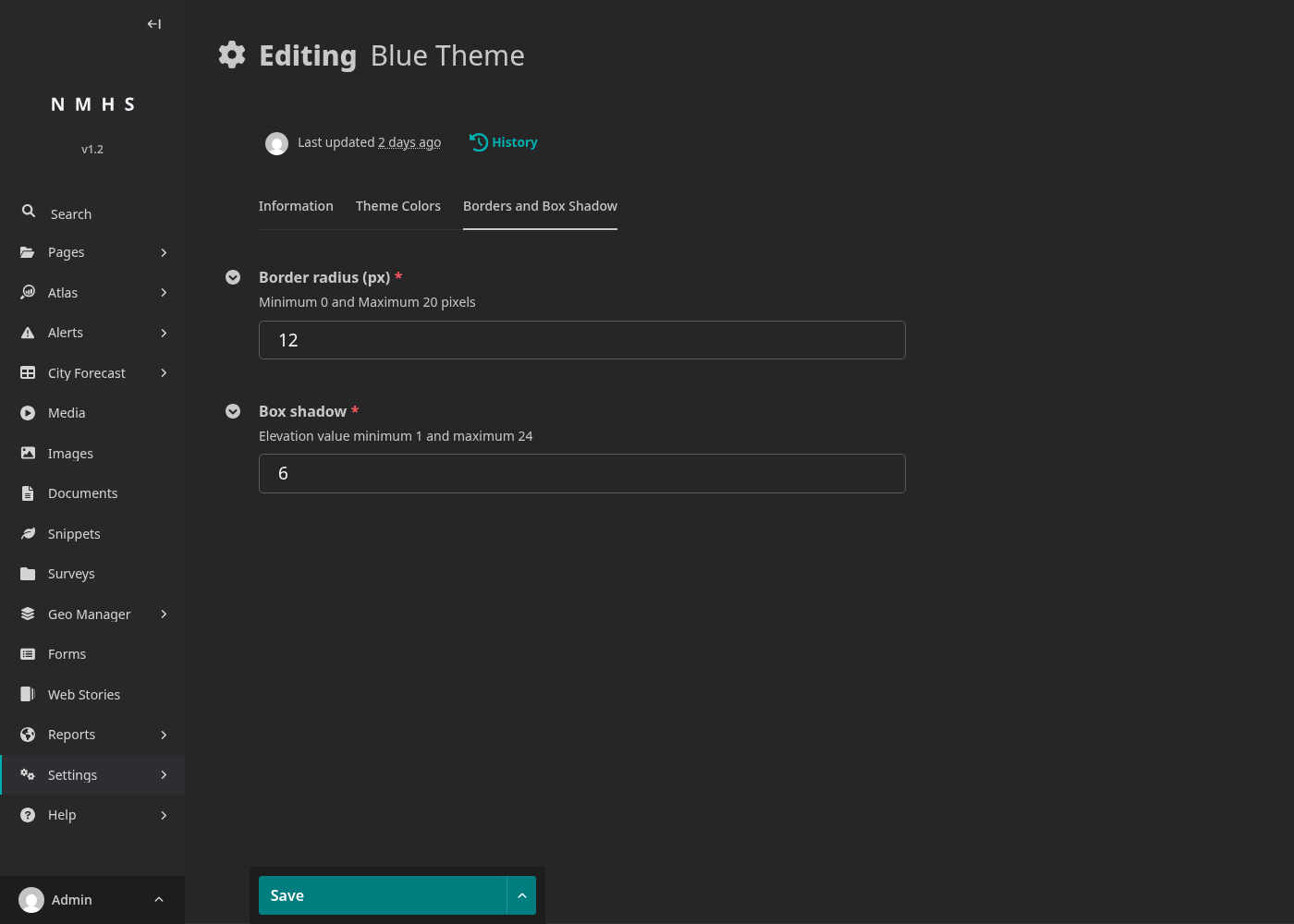Expand the Alerts submenu chevron
1294x924 pixels.
[x=164, y=333]
